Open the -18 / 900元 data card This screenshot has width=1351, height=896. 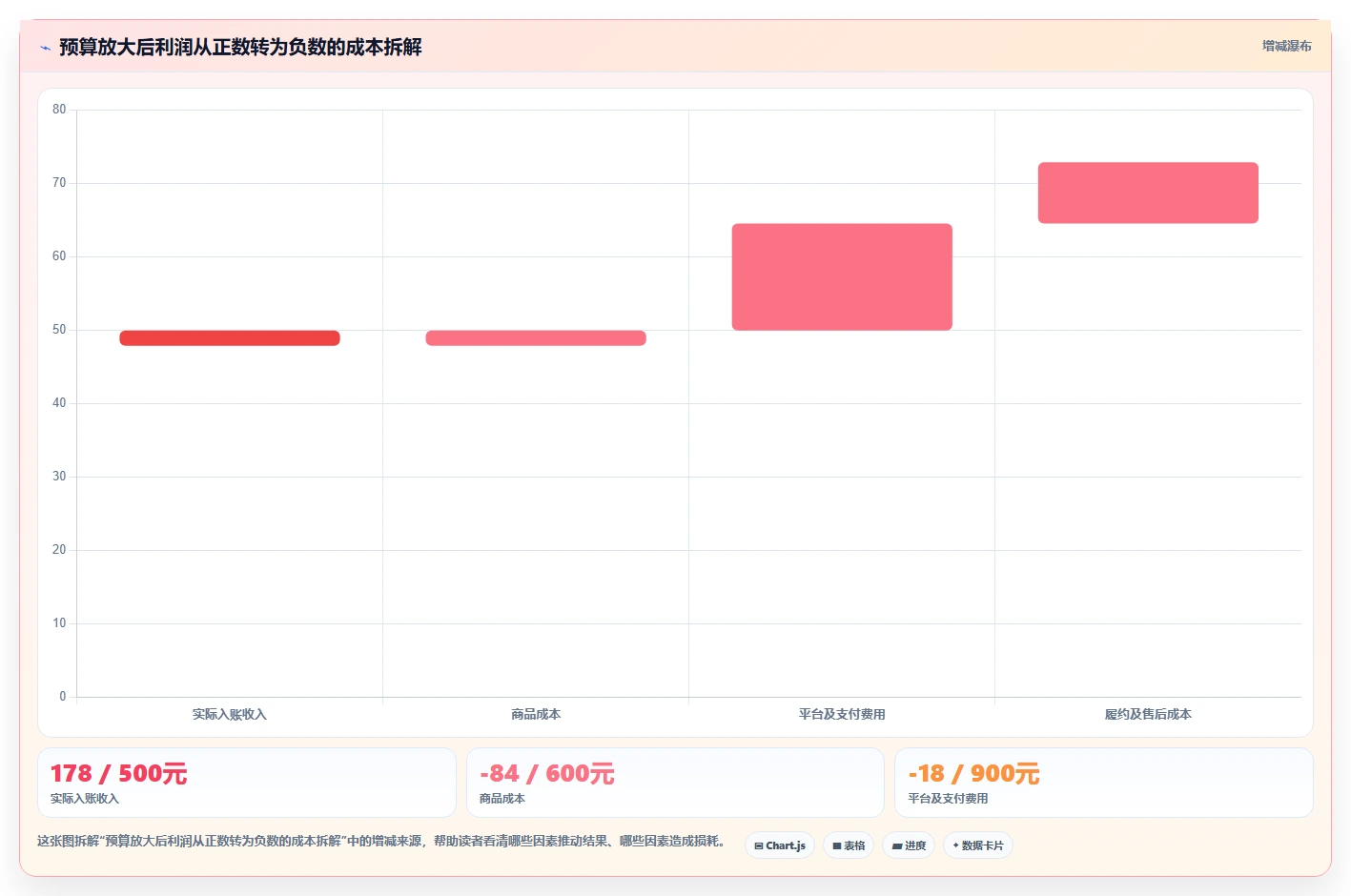(x=1104, y=783)
